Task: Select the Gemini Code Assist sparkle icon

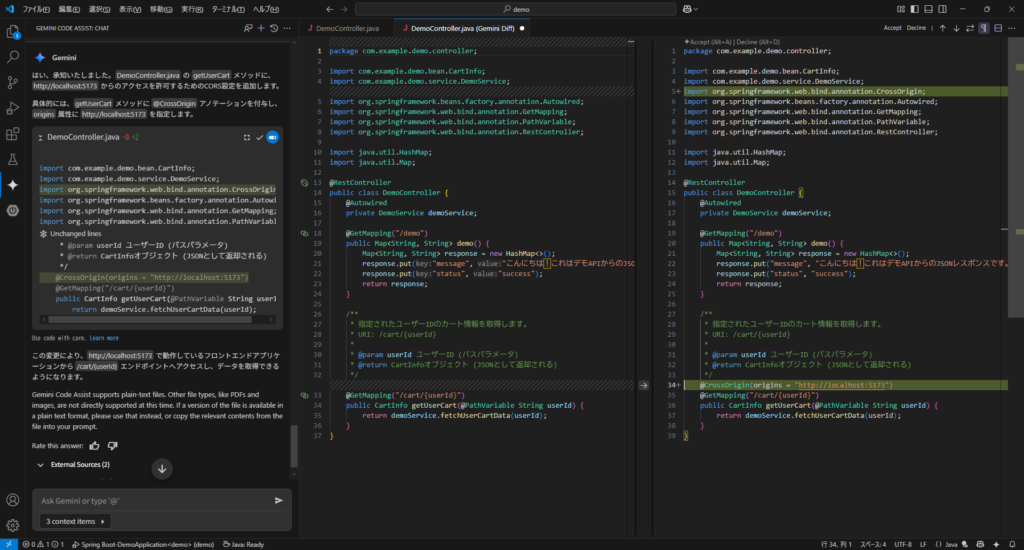Action: (12, 185)
